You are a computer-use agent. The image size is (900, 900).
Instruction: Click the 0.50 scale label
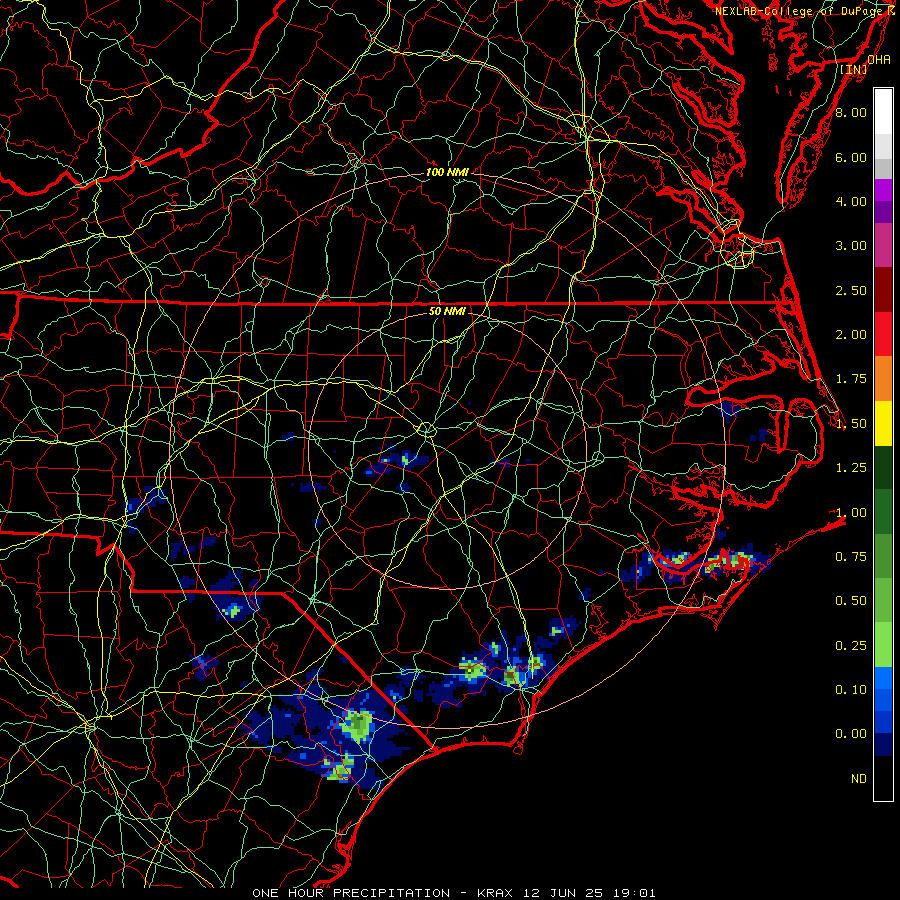pyautogui.click(x=851, y=601)
